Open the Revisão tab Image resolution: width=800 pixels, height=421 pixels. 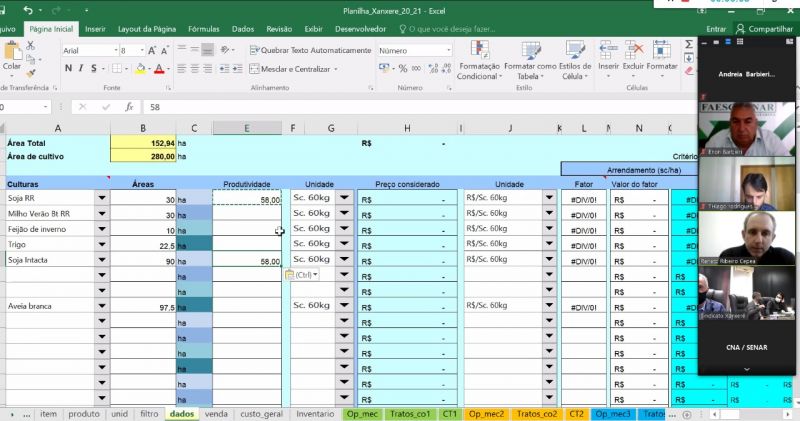pyautogui.click(x=279, y=29)
